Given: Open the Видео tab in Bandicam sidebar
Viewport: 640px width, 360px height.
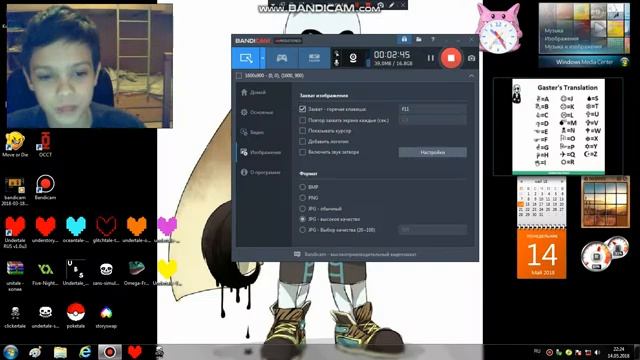Looking at the screenshot, I should 252,132.
